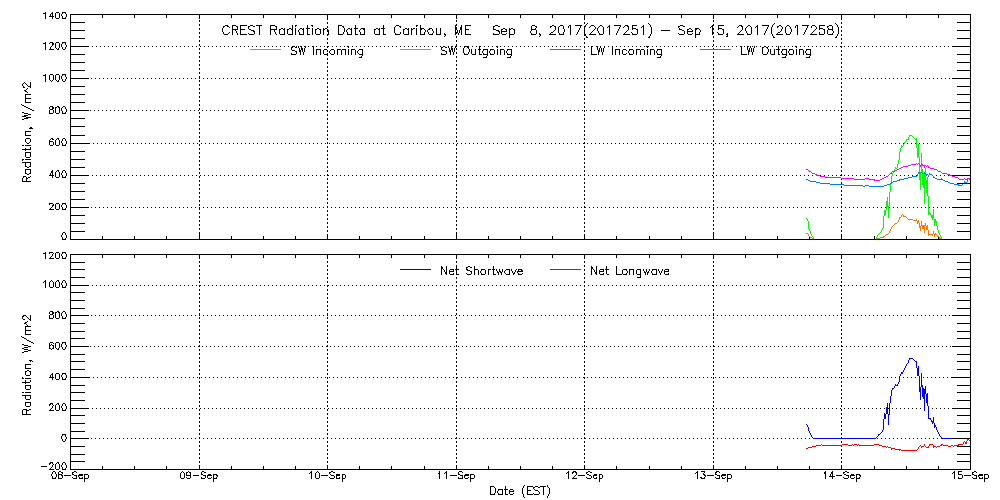Screen dimensions: 1000x500
Task: Click the '1200' tick label on the lower chart
Action: (55, 256)
